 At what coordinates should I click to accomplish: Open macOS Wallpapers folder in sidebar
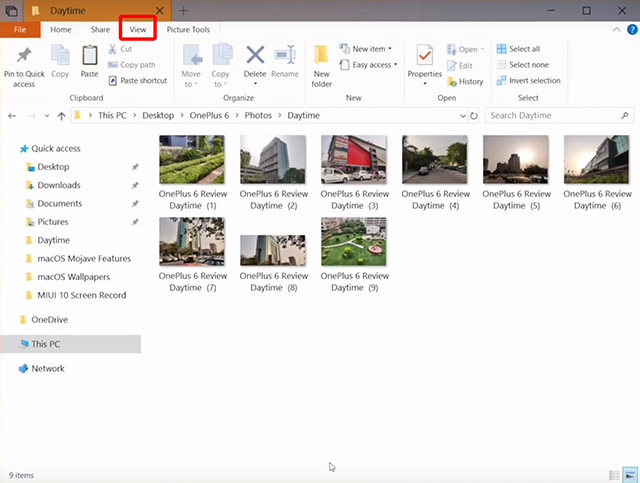68,277
